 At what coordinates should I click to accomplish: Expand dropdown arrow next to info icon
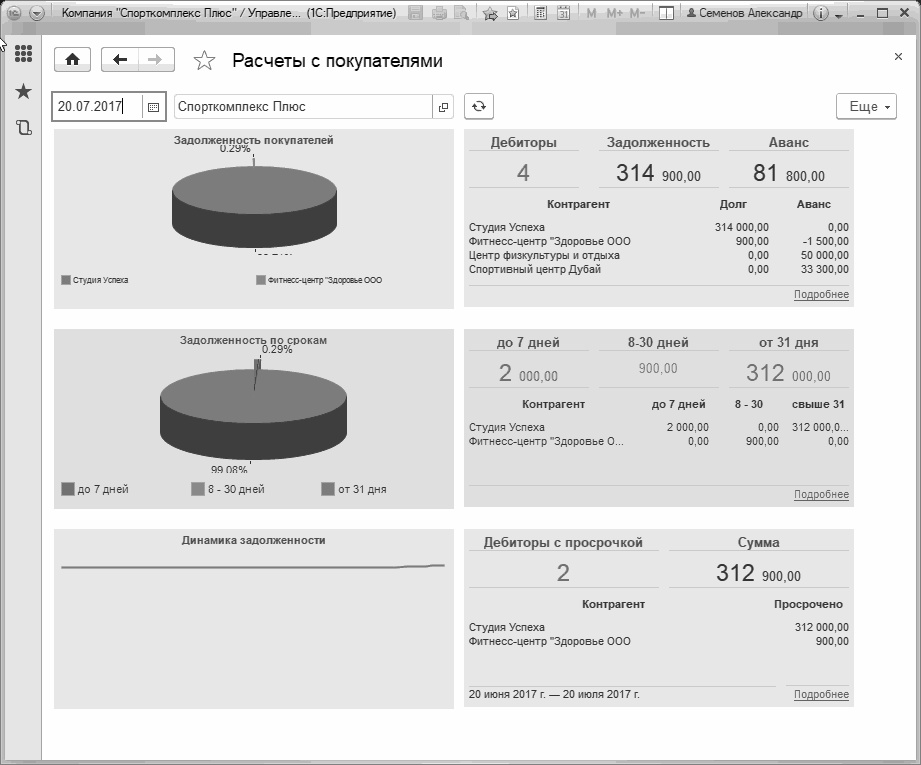(x=839, y=15)
